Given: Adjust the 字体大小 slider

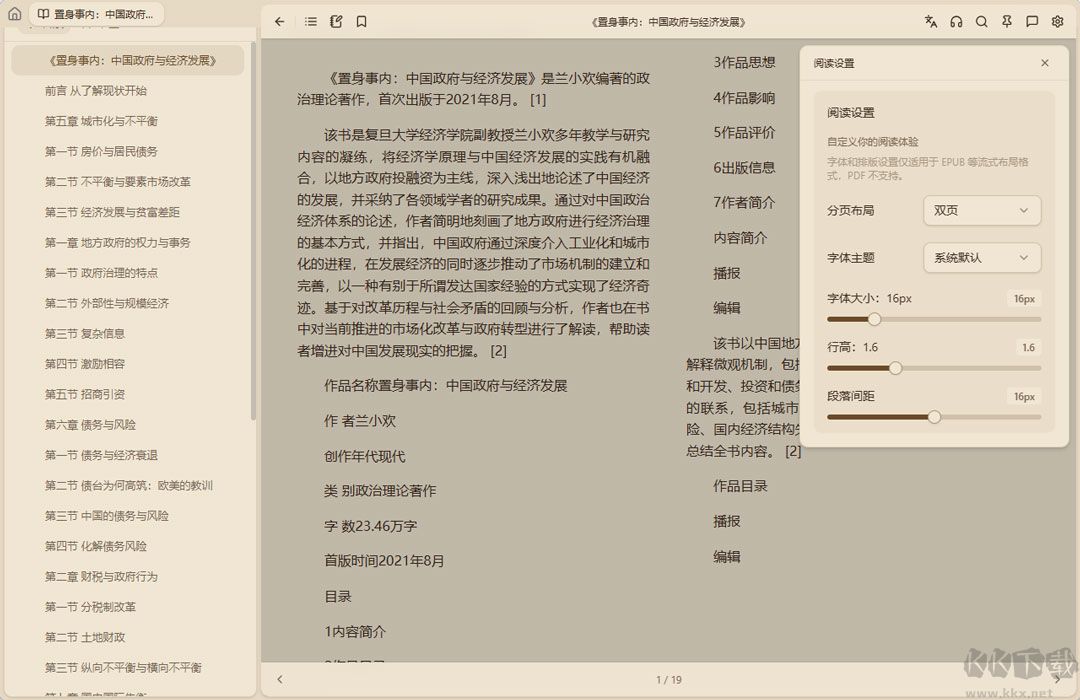Looking at the screenshot, I should [x=934, y=319].
